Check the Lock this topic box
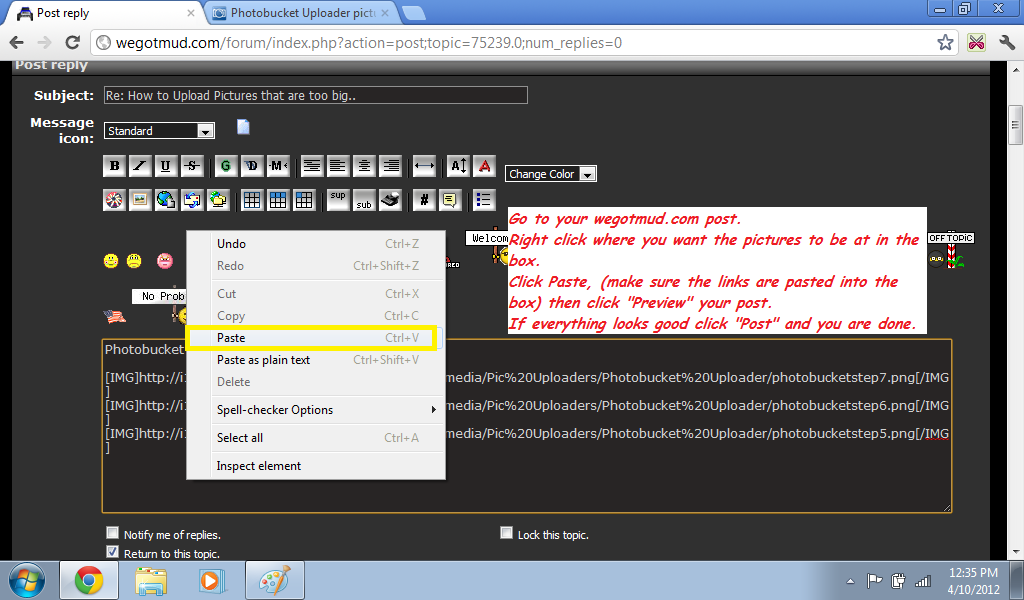Viewport: 1024px width, 600px height. pyautogui.click(x=506, y=534)
